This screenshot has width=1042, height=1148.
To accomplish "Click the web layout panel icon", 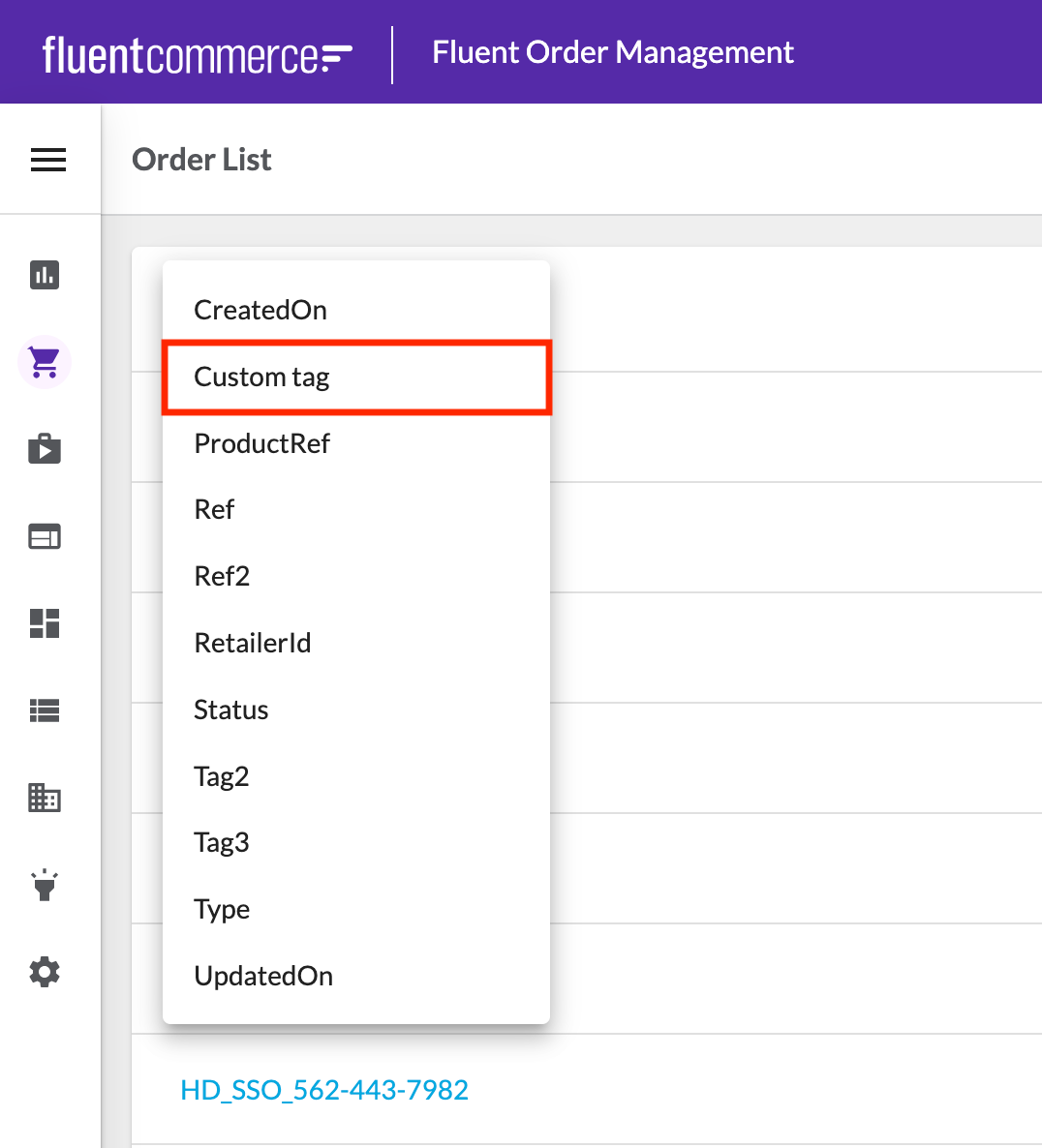I will click(x=45, y=536).
